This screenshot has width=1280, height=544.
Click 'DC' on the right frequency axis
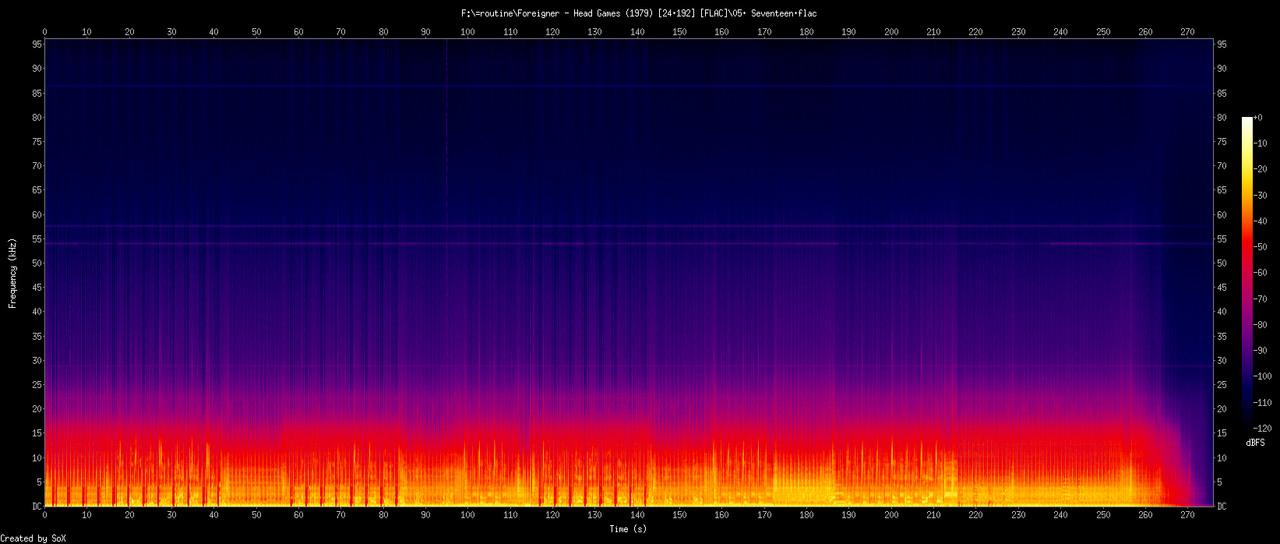1222,507
